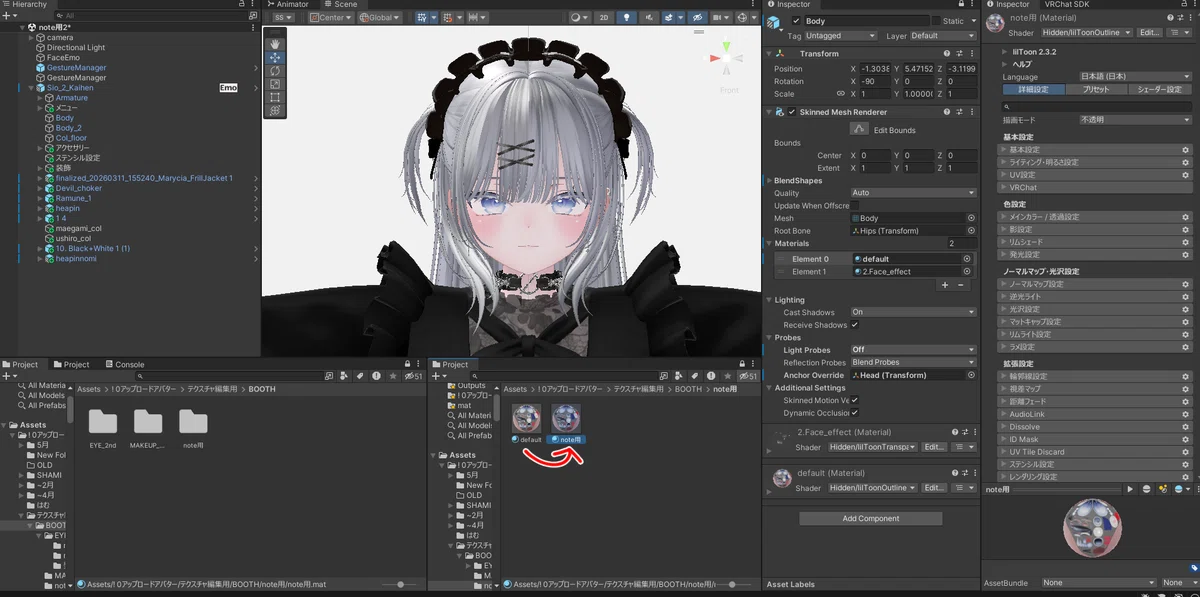The image size is (1200, 597).
Task: Click the Edit Bounds icon button
Action: click(x=860, y=130)
